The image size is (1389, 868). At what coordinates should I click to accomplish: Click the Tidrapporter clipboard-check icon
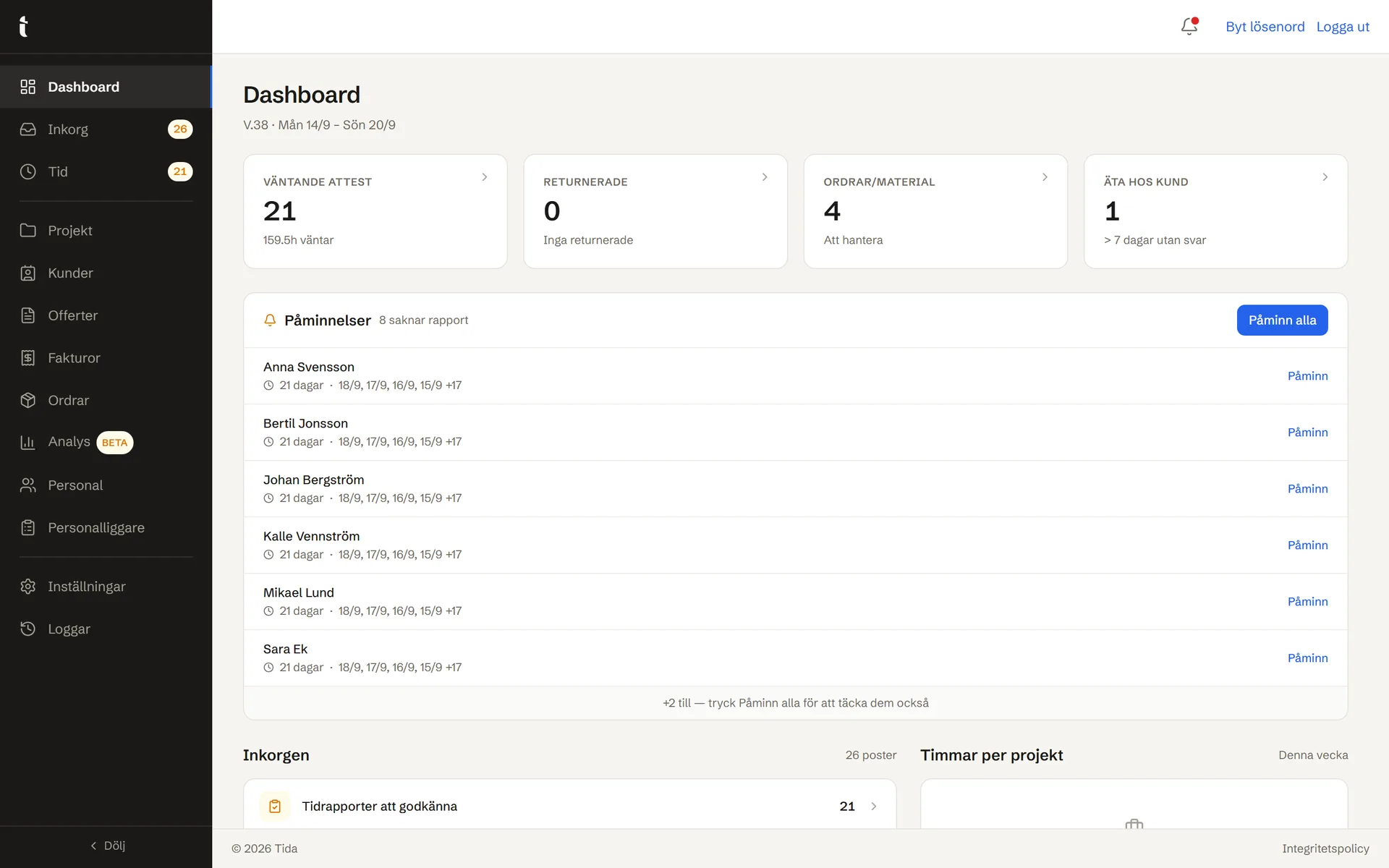(275, 806)
